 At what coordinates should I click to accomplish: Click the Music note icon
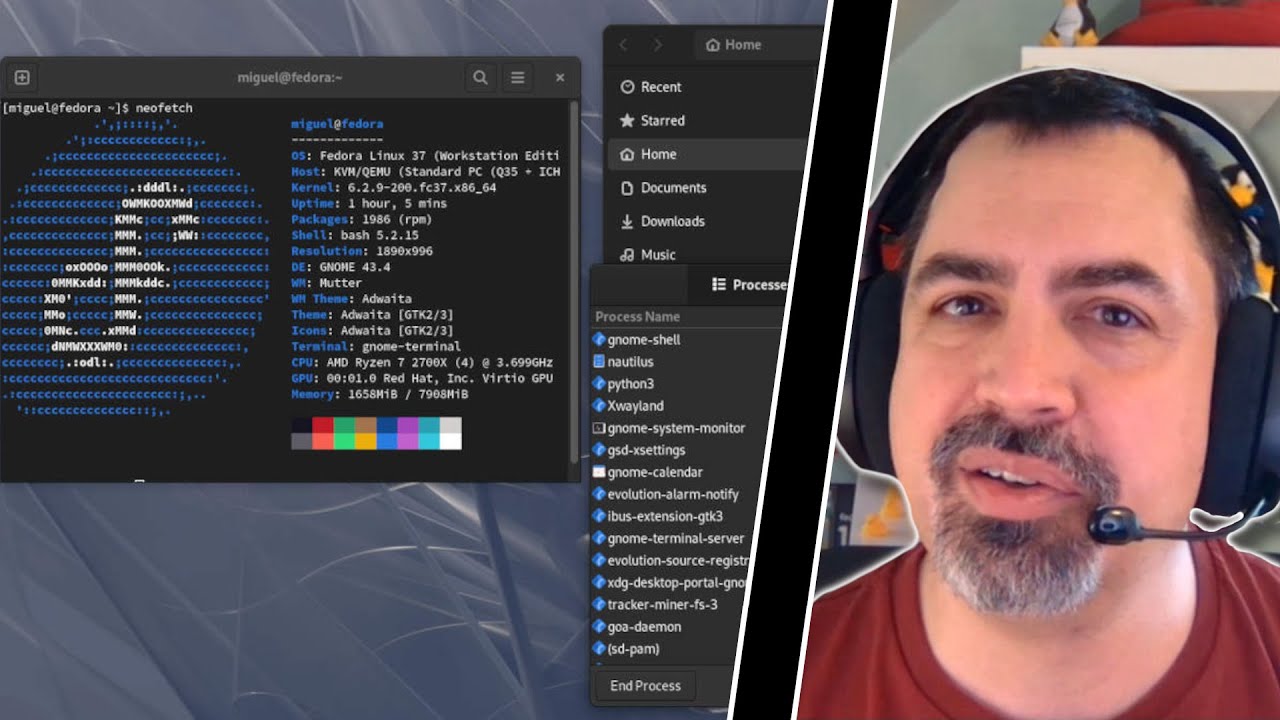tap(627, 254)
